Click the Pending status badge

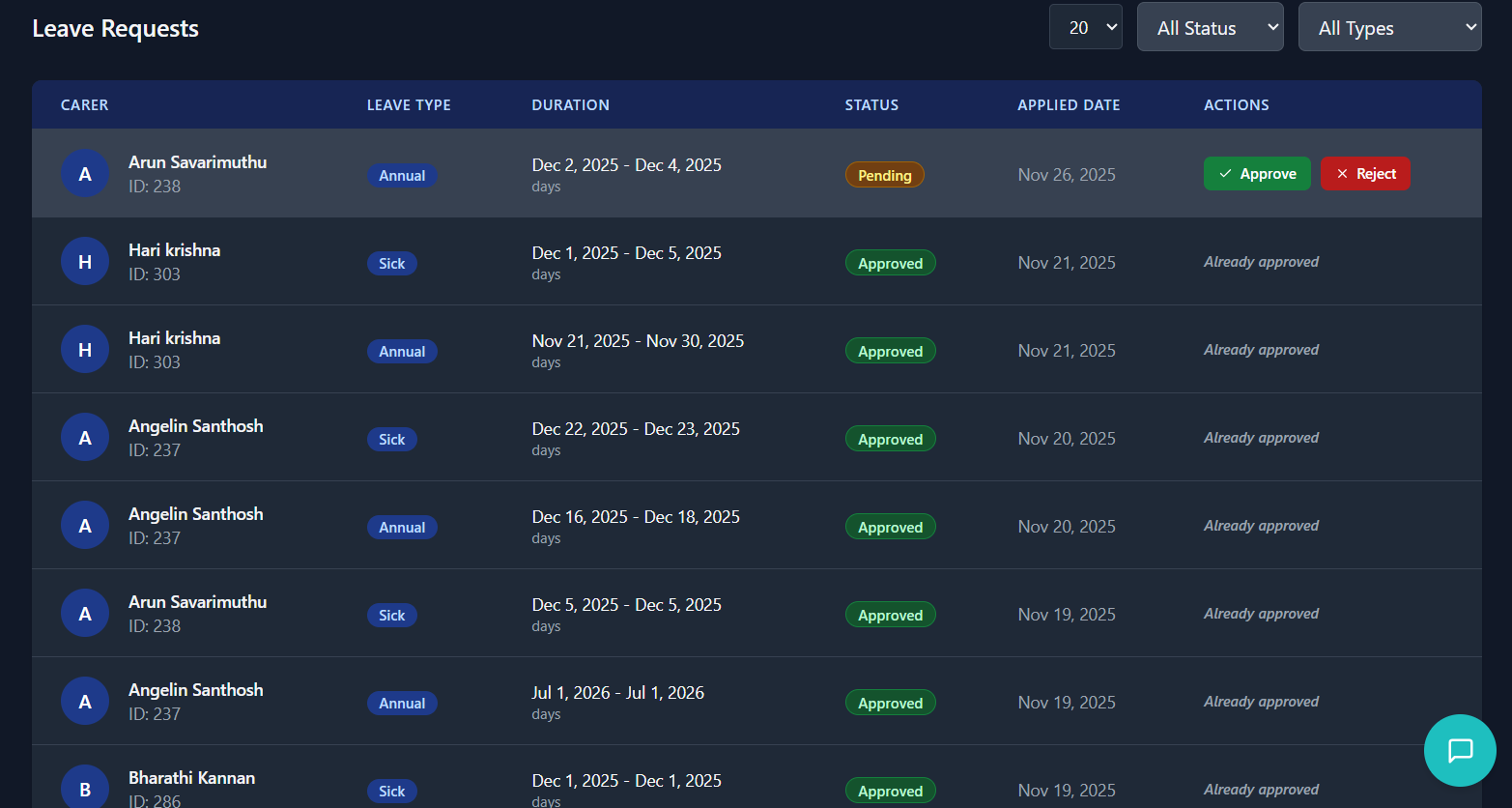tap(884, 175)
